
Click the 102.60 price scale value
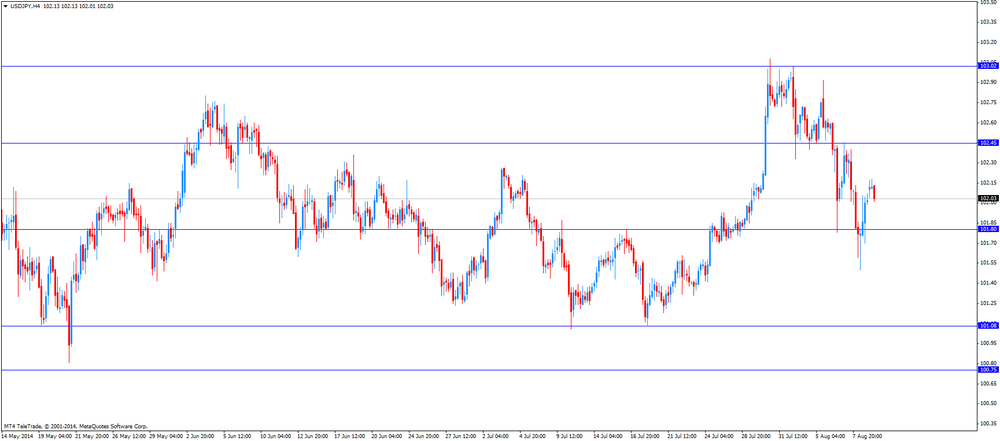point(988,123)
